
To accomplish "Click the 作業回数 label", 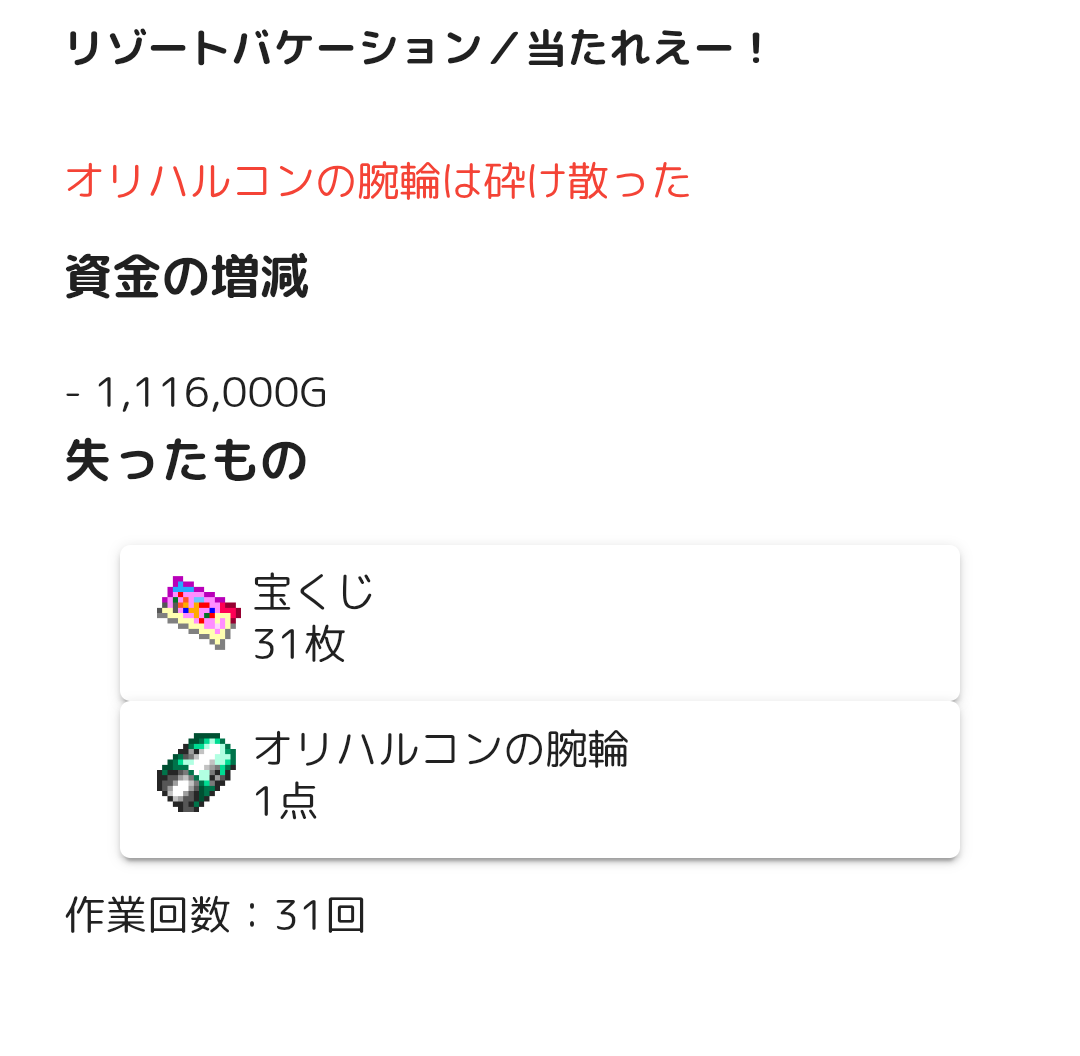I will (148, 916).
